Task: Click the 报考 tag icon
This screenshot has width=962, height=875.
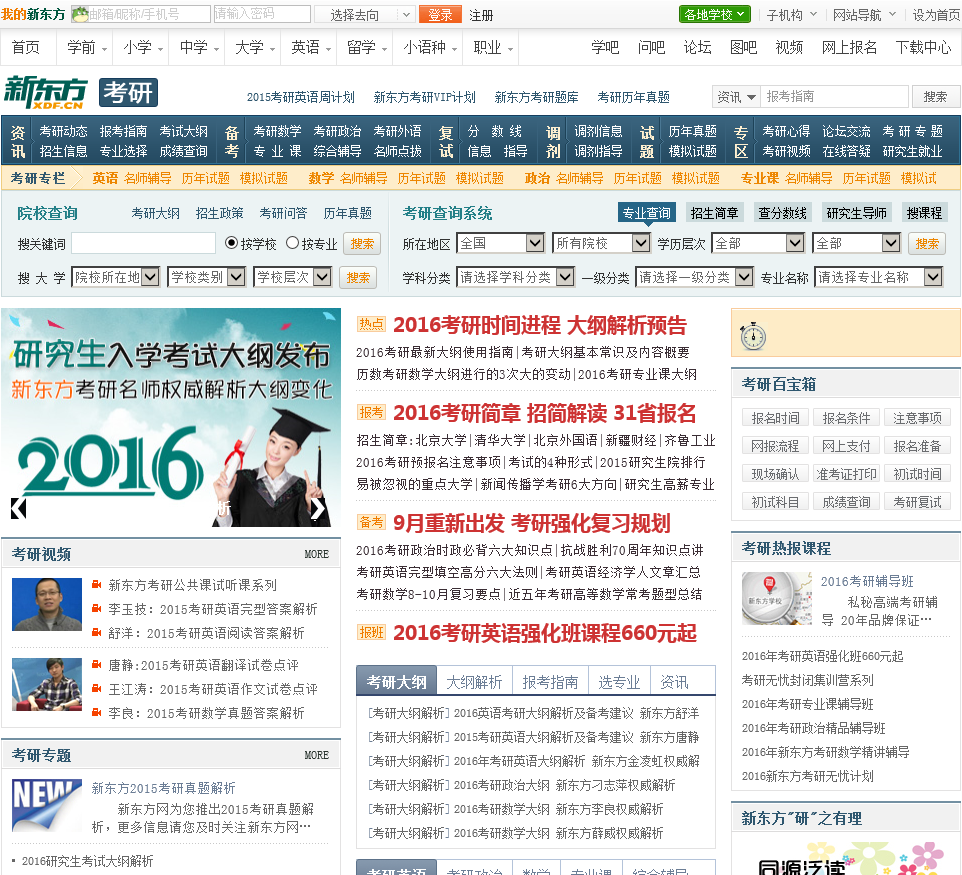Action: point(371,412)
